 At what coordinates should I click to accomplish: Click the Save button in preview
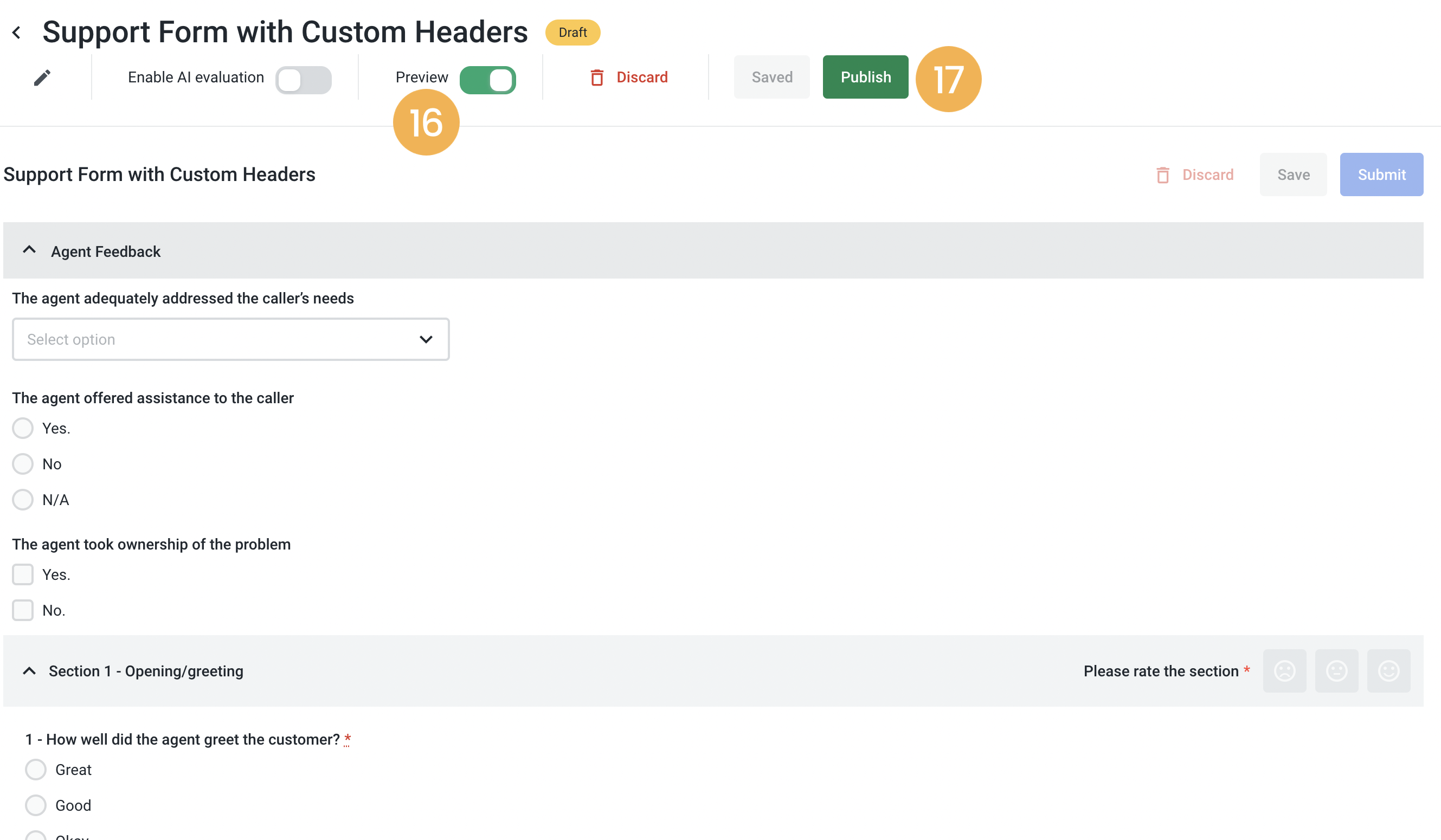pyautogui.click(x=1293, y=175)
